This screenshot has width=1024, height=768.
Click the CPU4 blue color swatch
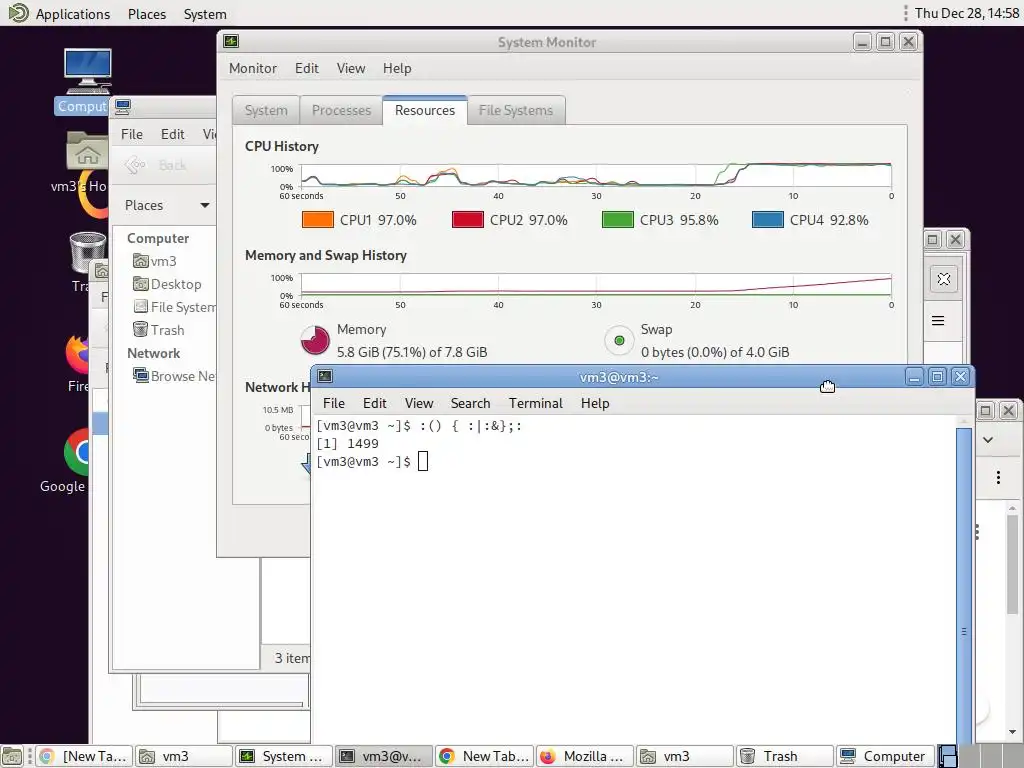pyautogui.click(x=767, y=219)
